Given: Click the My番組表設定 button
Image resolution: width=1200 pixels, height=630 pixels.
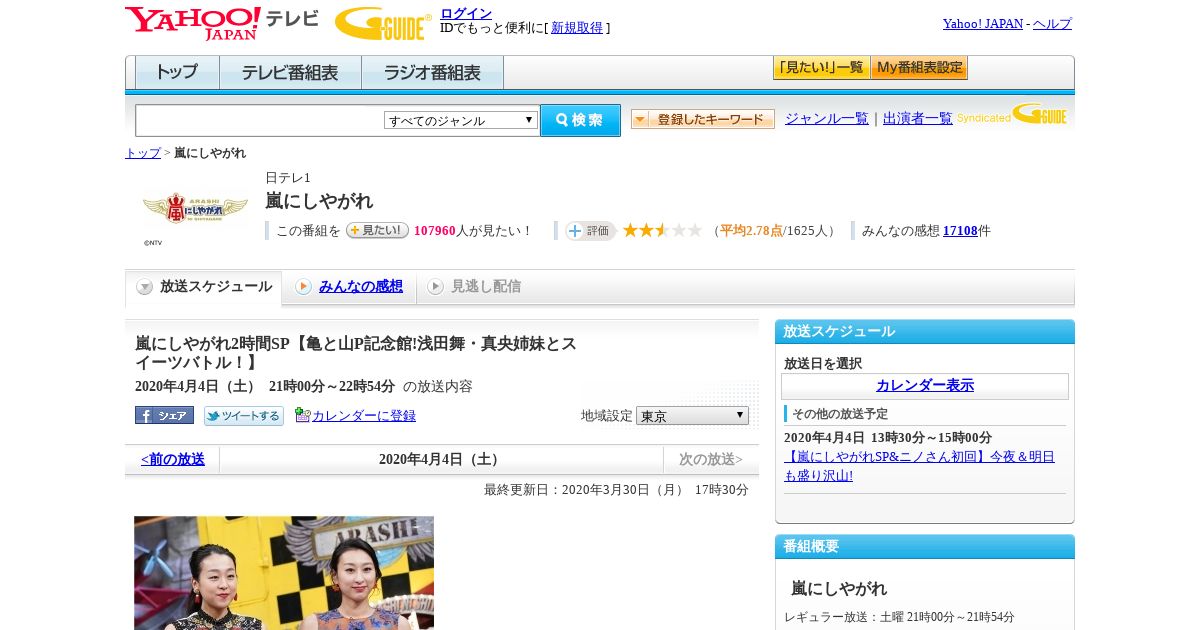Looking at the screenshot, I should pyautogui.click(x=919, y=68).
